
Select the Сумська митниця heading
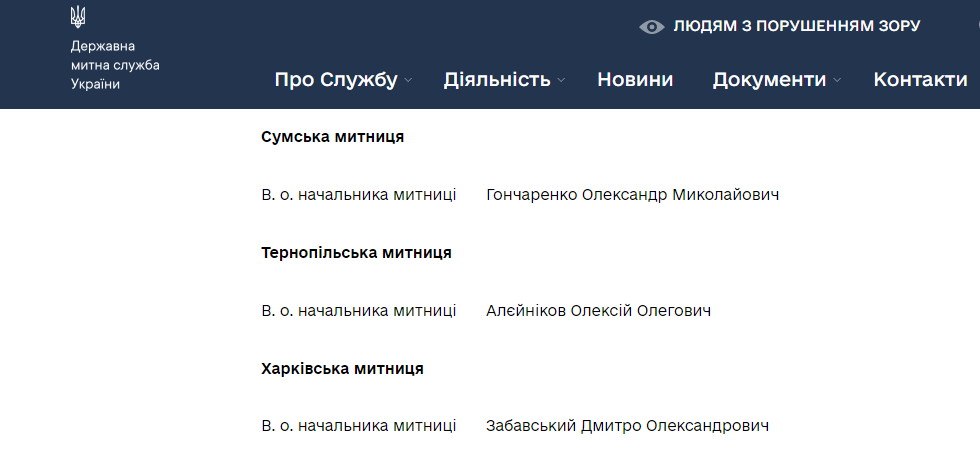332,137
